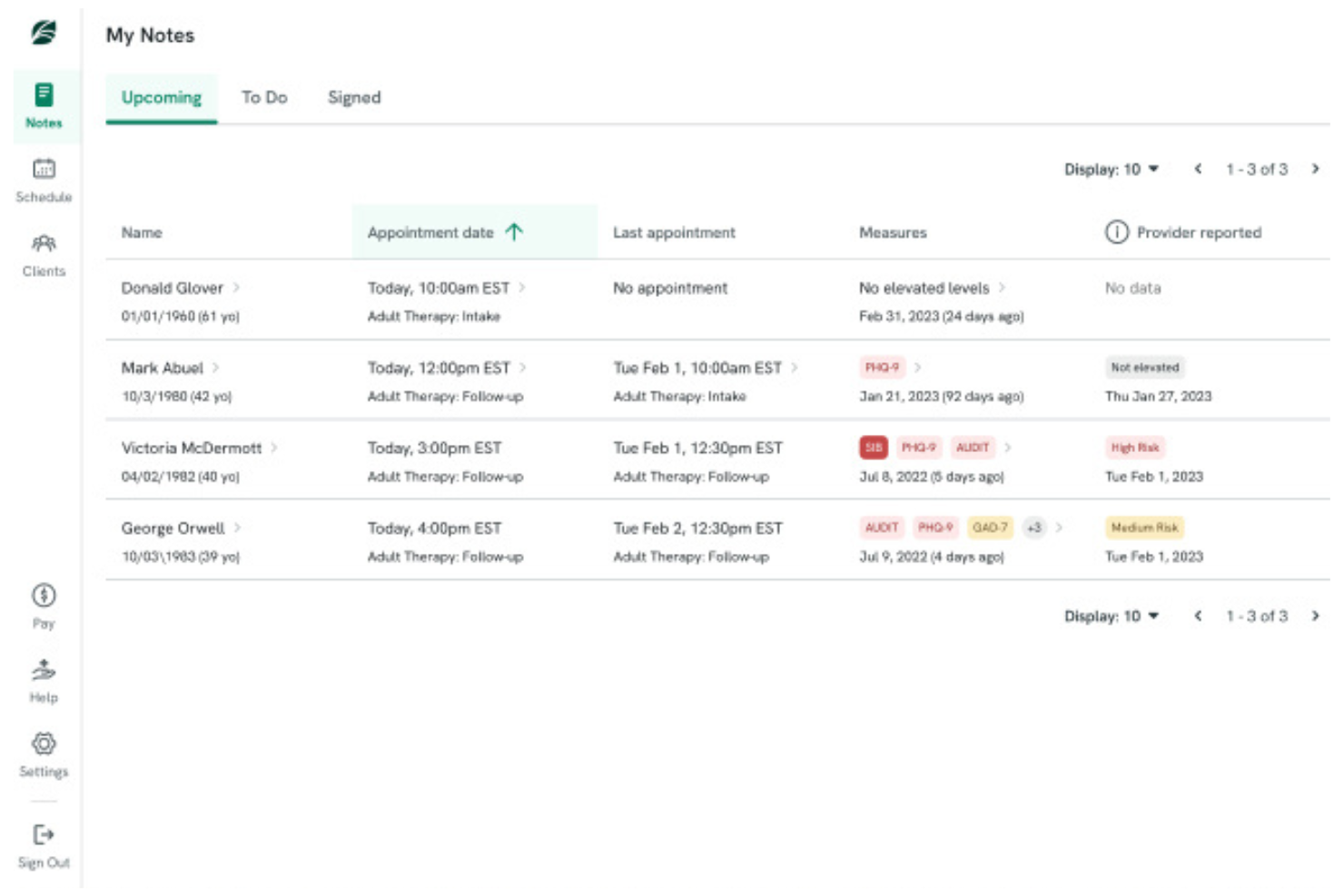Expand chevron beside No elevated levels

1002,287
